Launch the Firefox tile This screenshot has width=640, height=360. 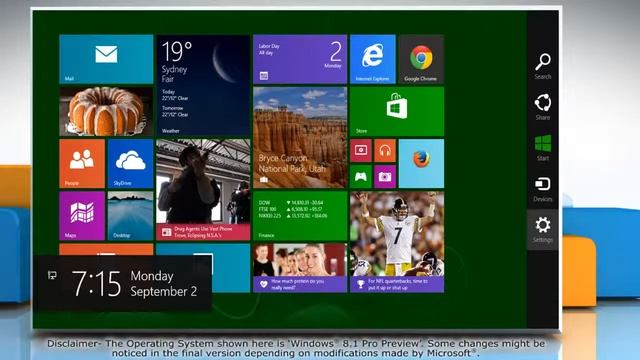click(x=421, y=164)
